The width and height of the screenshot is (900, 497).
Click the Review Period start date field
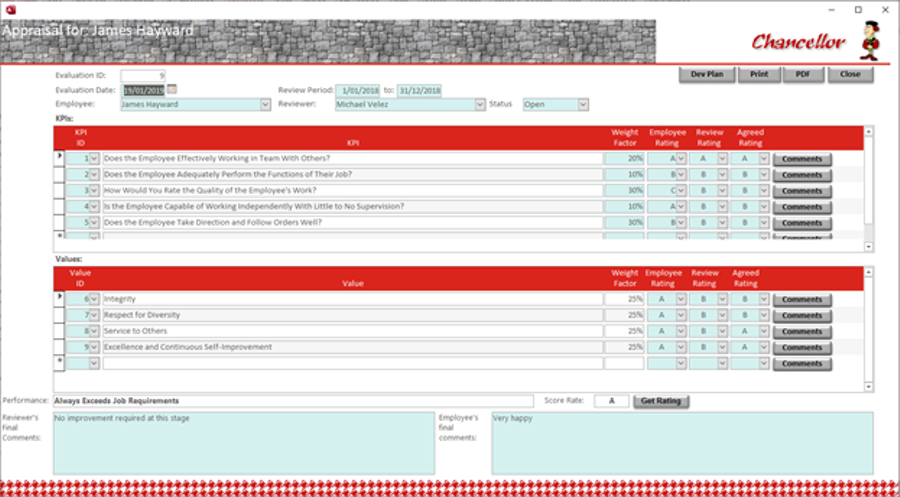click(x=358, y=91)
